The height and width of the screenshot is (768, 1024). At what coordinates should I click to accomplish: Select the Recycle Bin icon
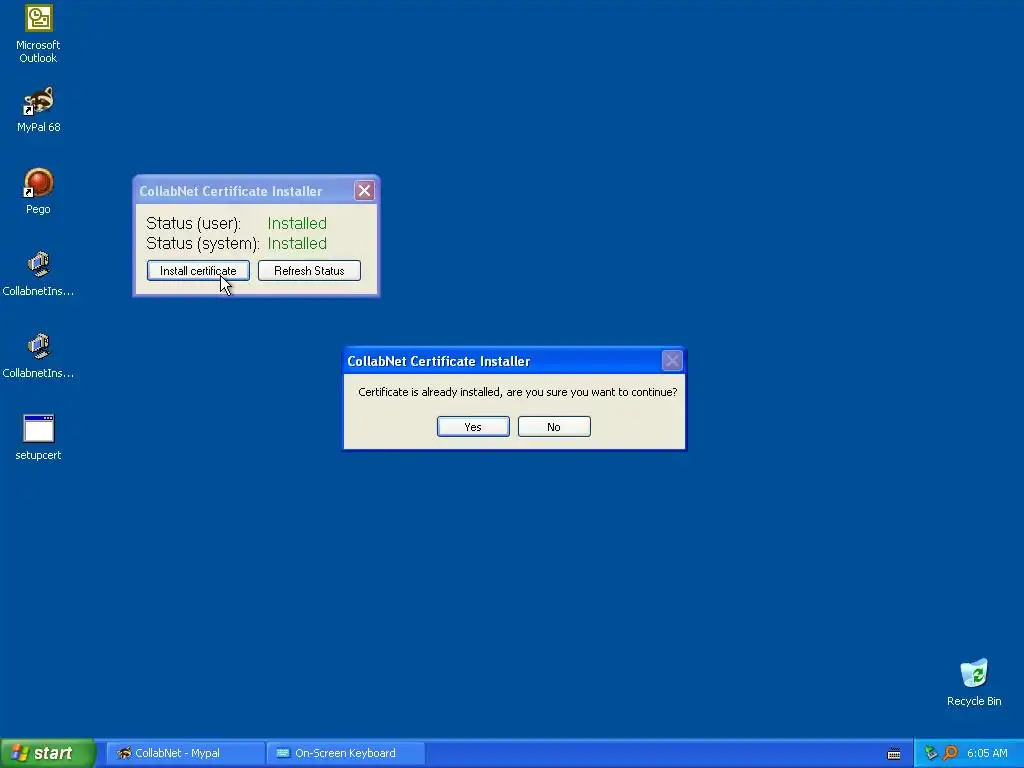(x=974, y=683)
